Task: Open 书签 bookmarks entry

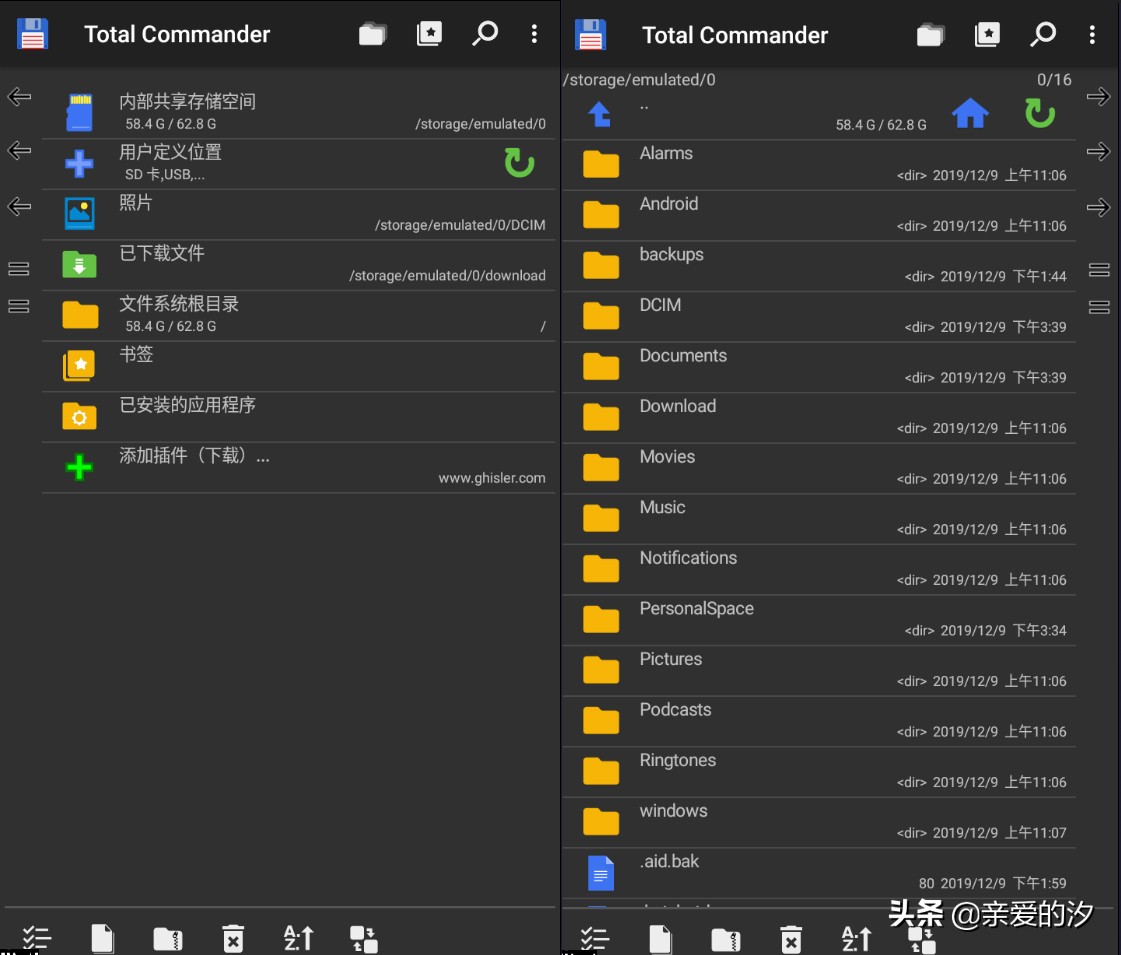Action: 136,355
